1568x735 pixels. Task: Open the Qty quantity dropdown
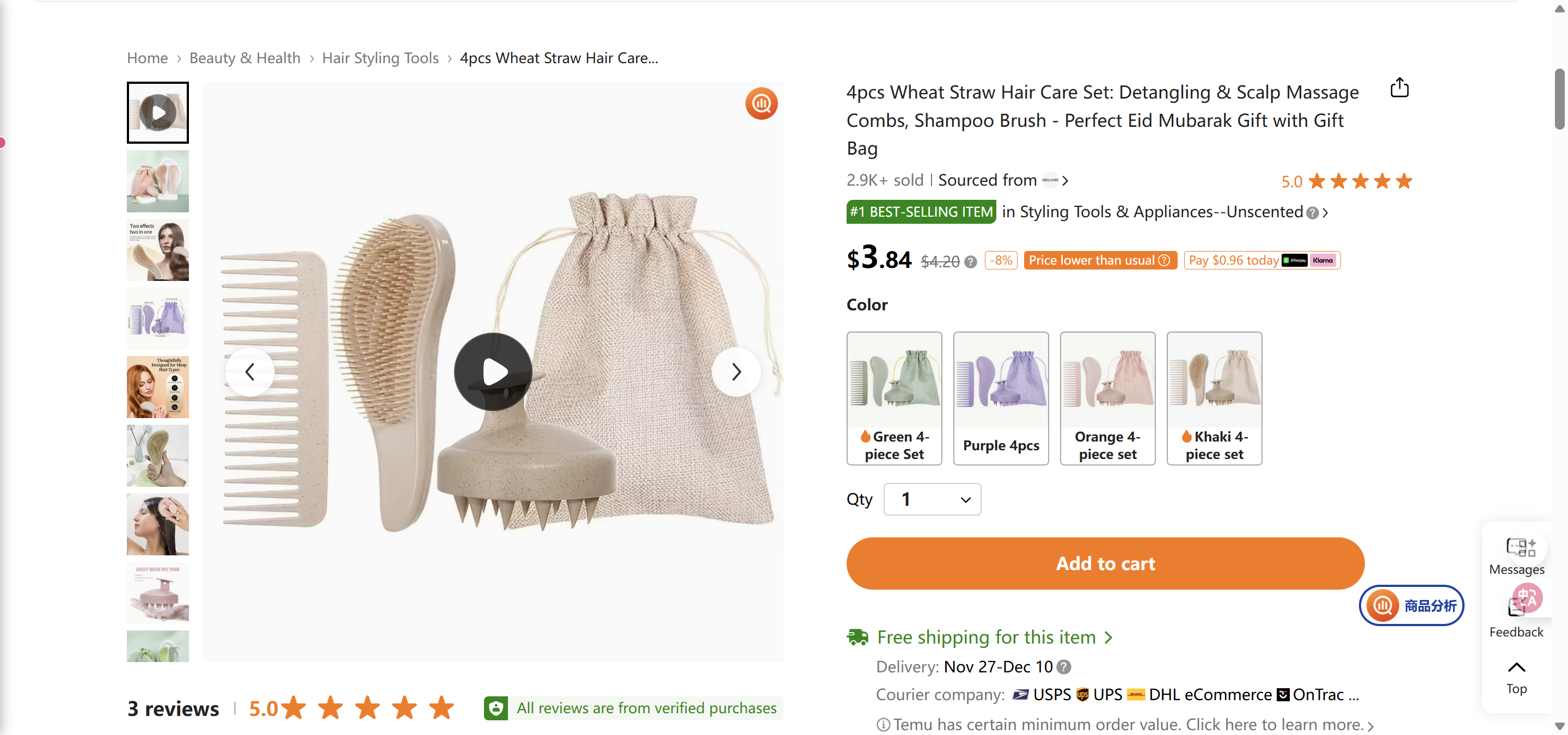(x=932, y=499)
